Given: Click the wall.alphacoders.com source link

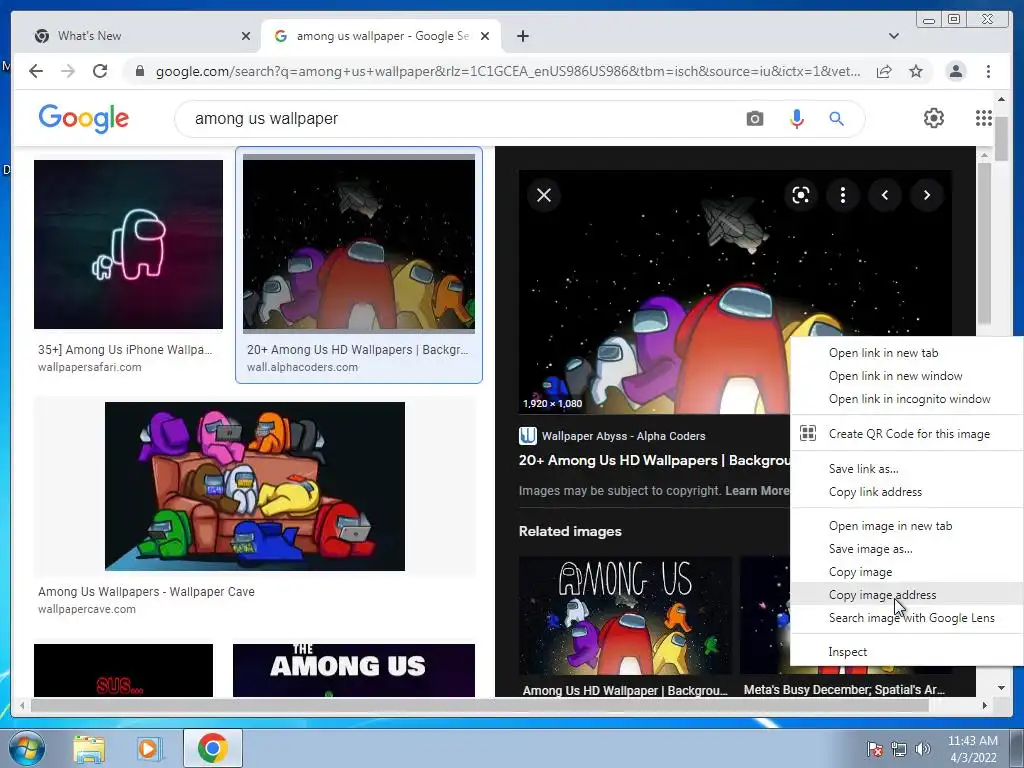Looking at the screenshot, I should pos(302,367).
